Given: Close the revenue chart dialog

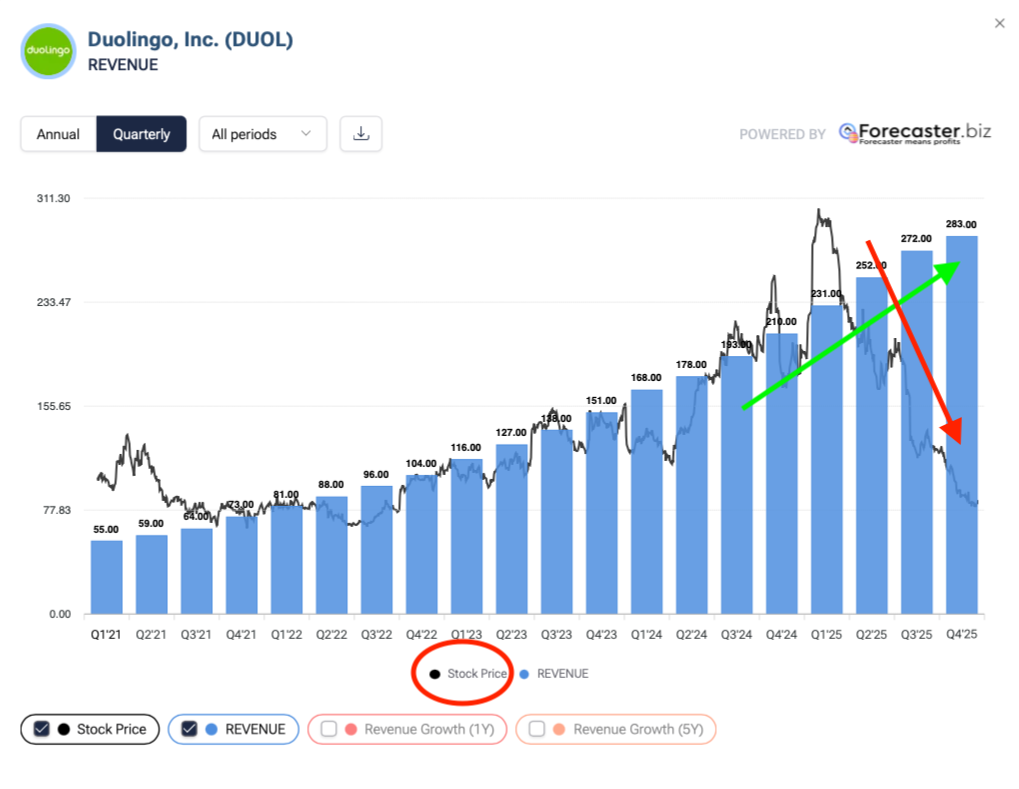Looking at the screenshot, I should click(x=999, y=23).
